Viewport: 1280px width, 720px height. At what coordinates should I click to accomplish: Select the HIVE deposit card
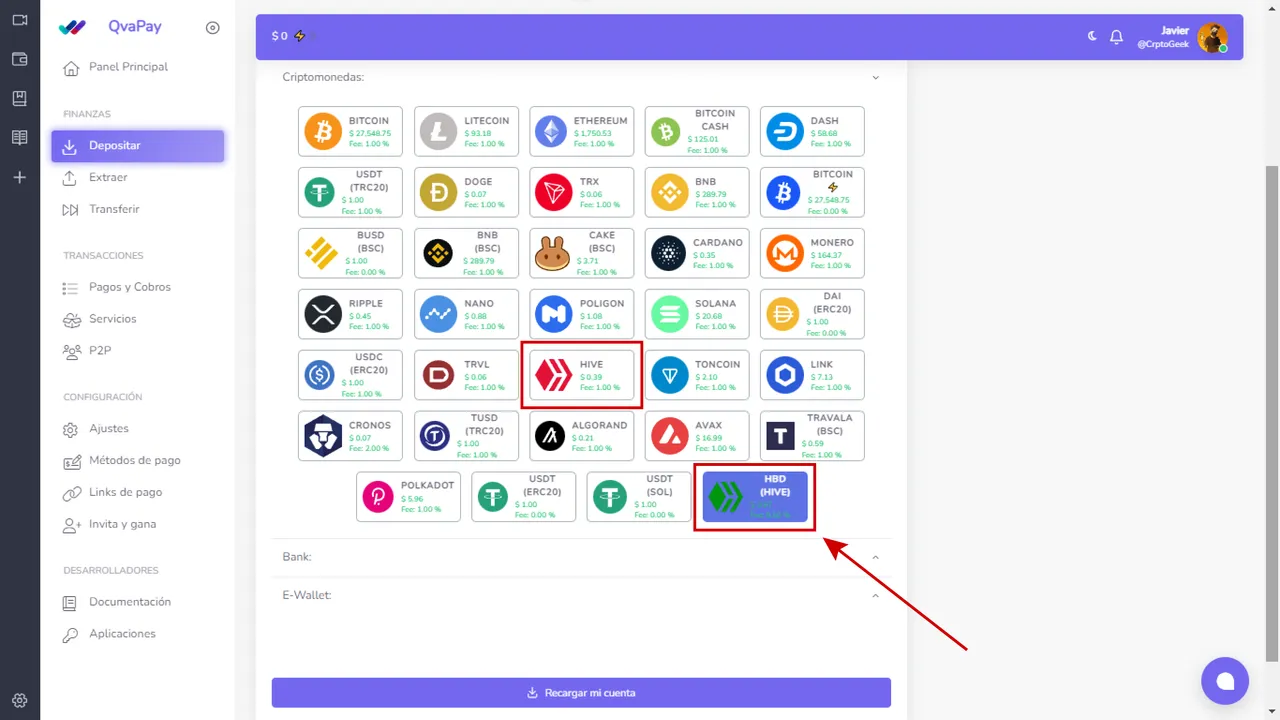click(581, 375)
